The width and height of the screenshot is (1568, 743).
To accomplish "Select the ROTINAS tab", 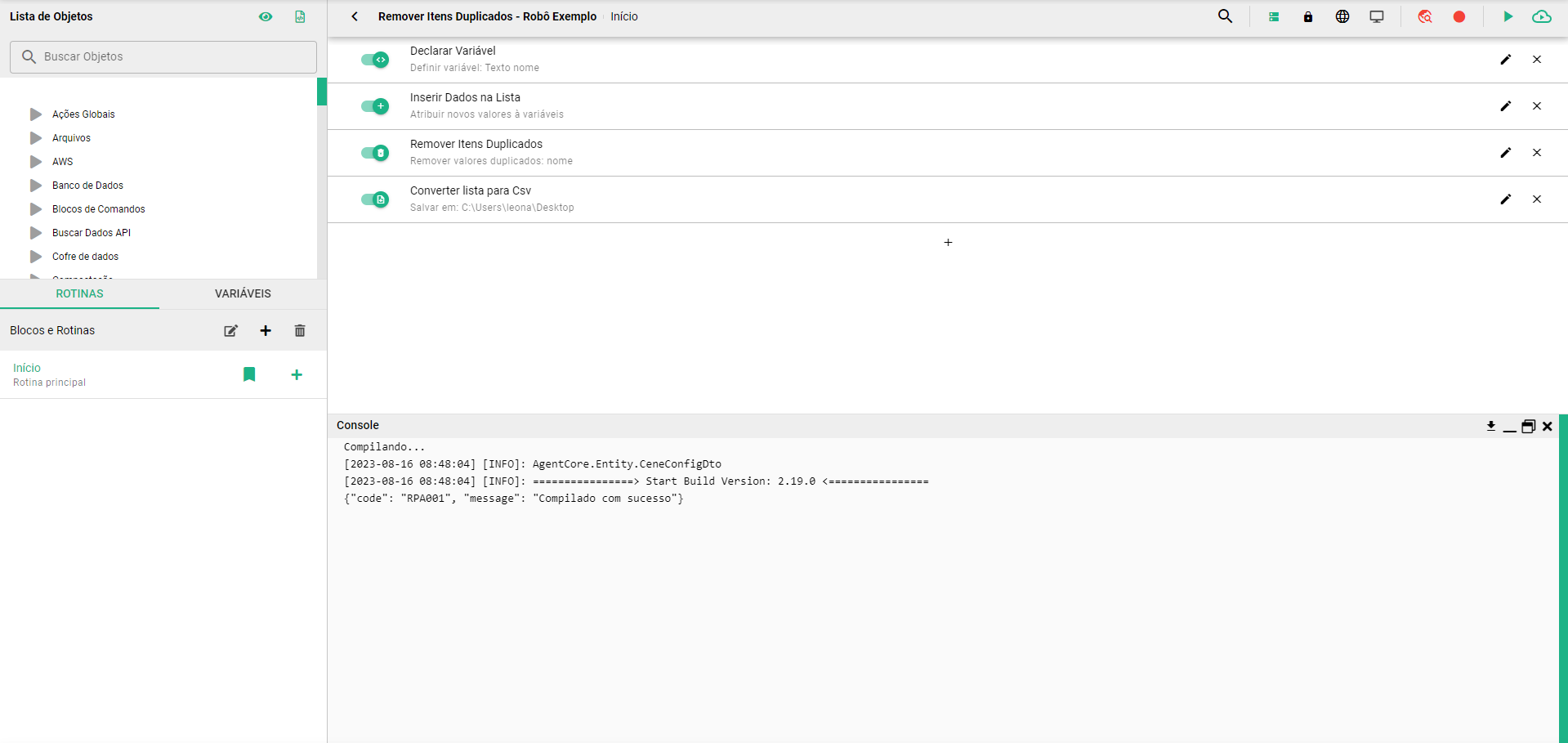I will coord(79,293).
